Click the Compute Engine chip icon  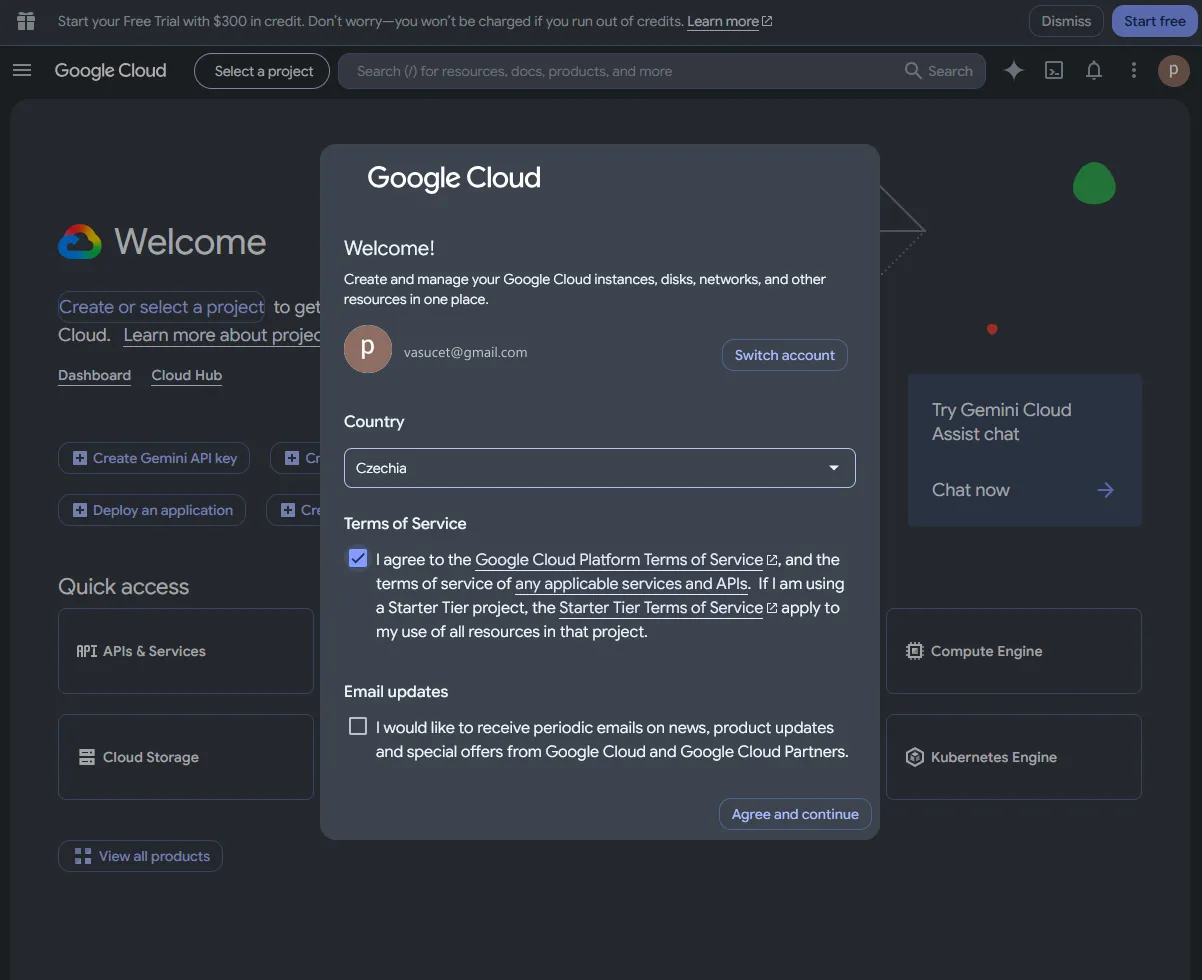[914, 651]
